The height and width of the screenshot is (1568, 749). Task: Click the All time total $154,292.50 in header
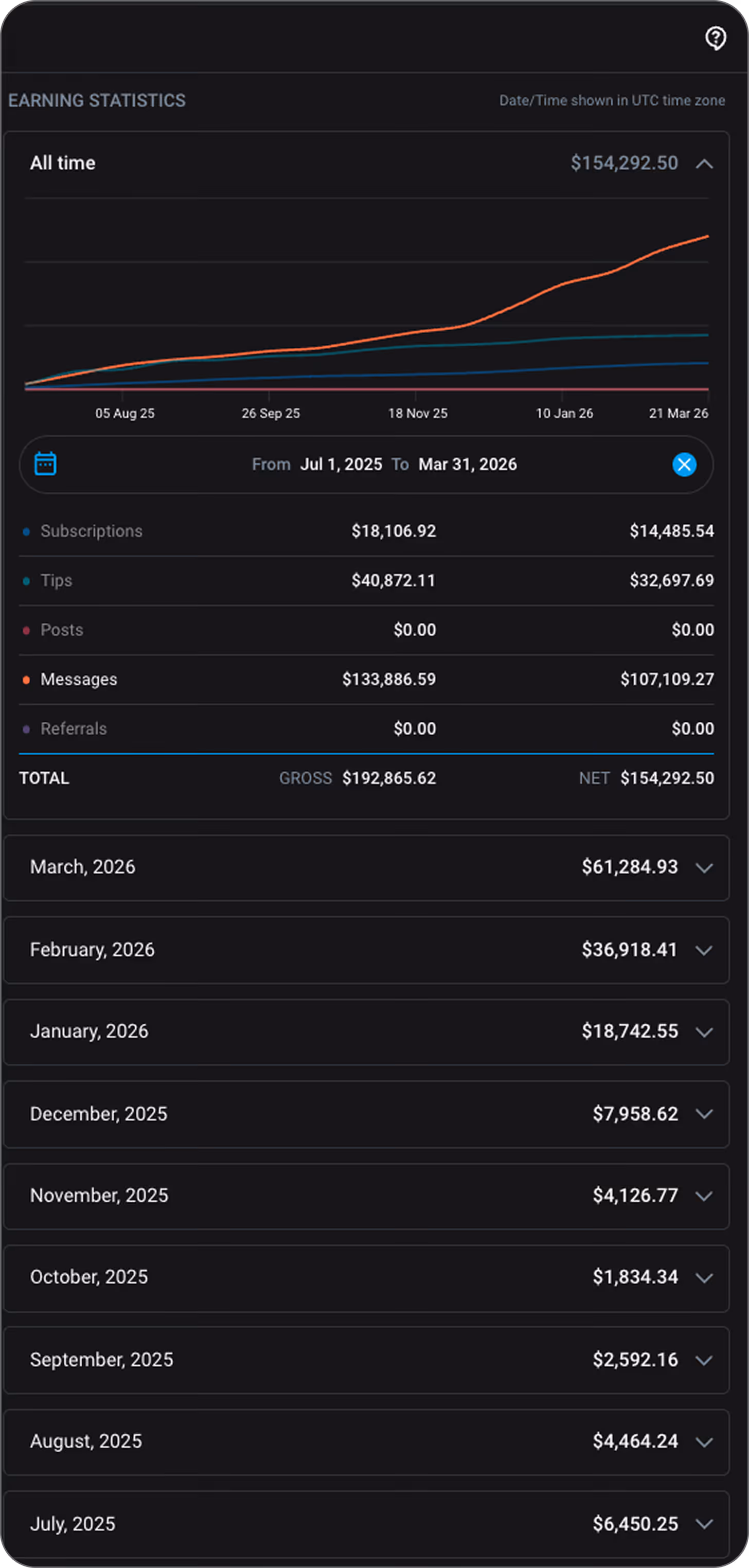(625, 163)
